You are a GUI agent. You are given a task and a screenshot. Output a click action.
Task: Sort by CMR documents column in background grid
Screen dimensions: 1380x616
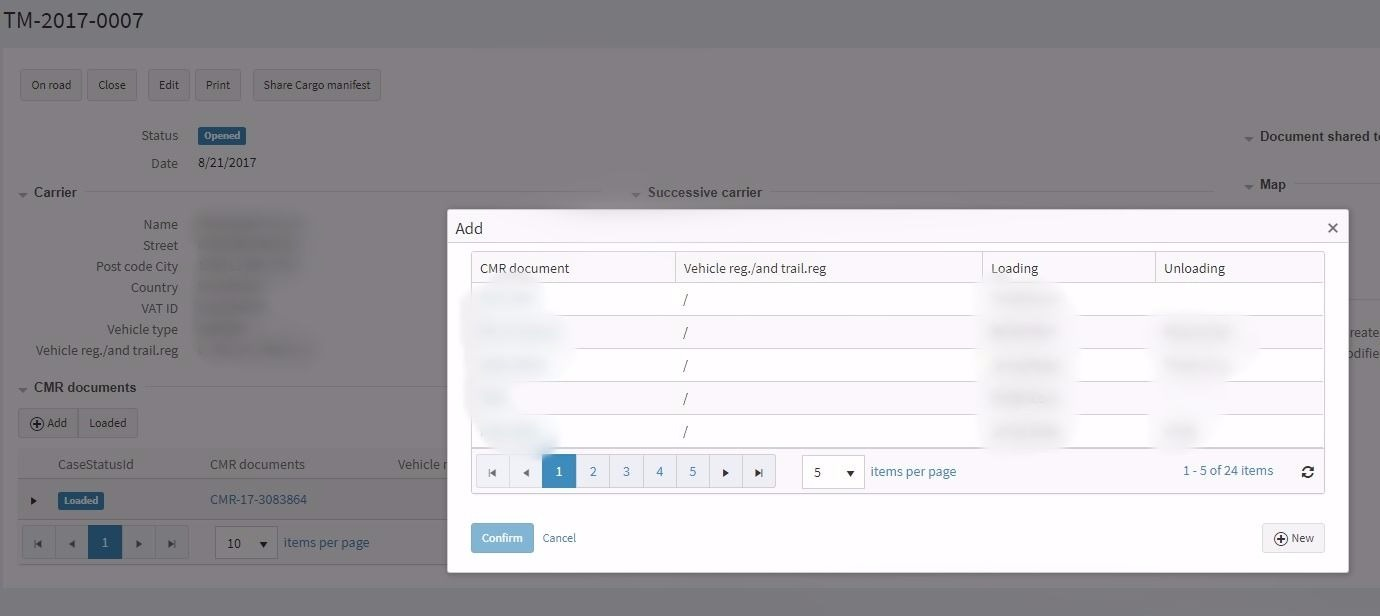pyautogui.click(x=257, y=464)
